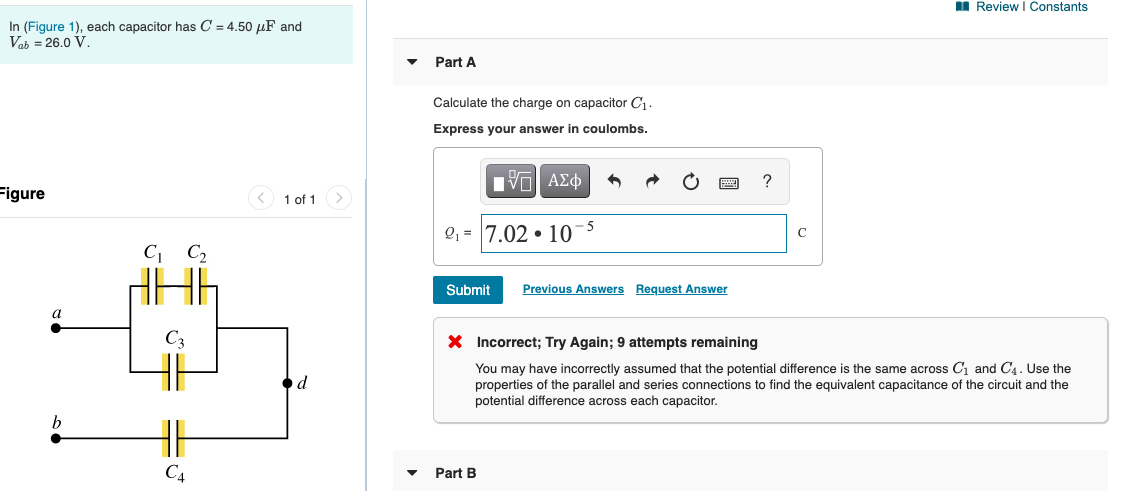
Task: Go to previous figure arrow
Action: click(261, 198)
